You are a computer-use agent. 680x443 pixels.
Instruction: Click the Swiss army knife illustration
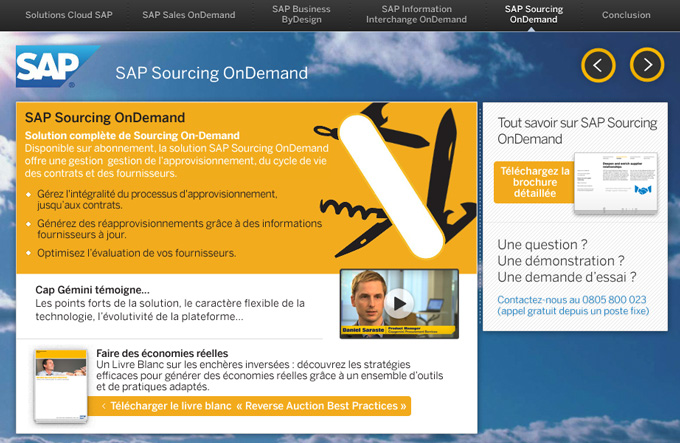(395, 181)
